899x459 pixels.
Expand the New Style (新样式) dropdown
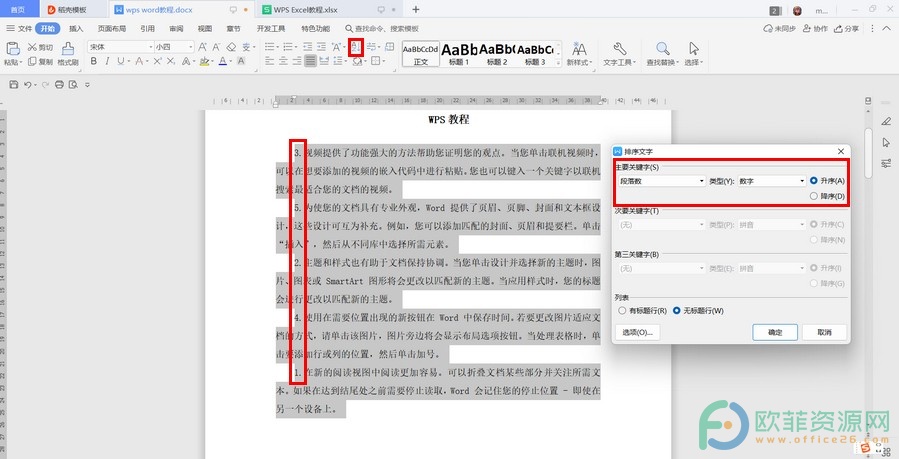click(590, 62)
